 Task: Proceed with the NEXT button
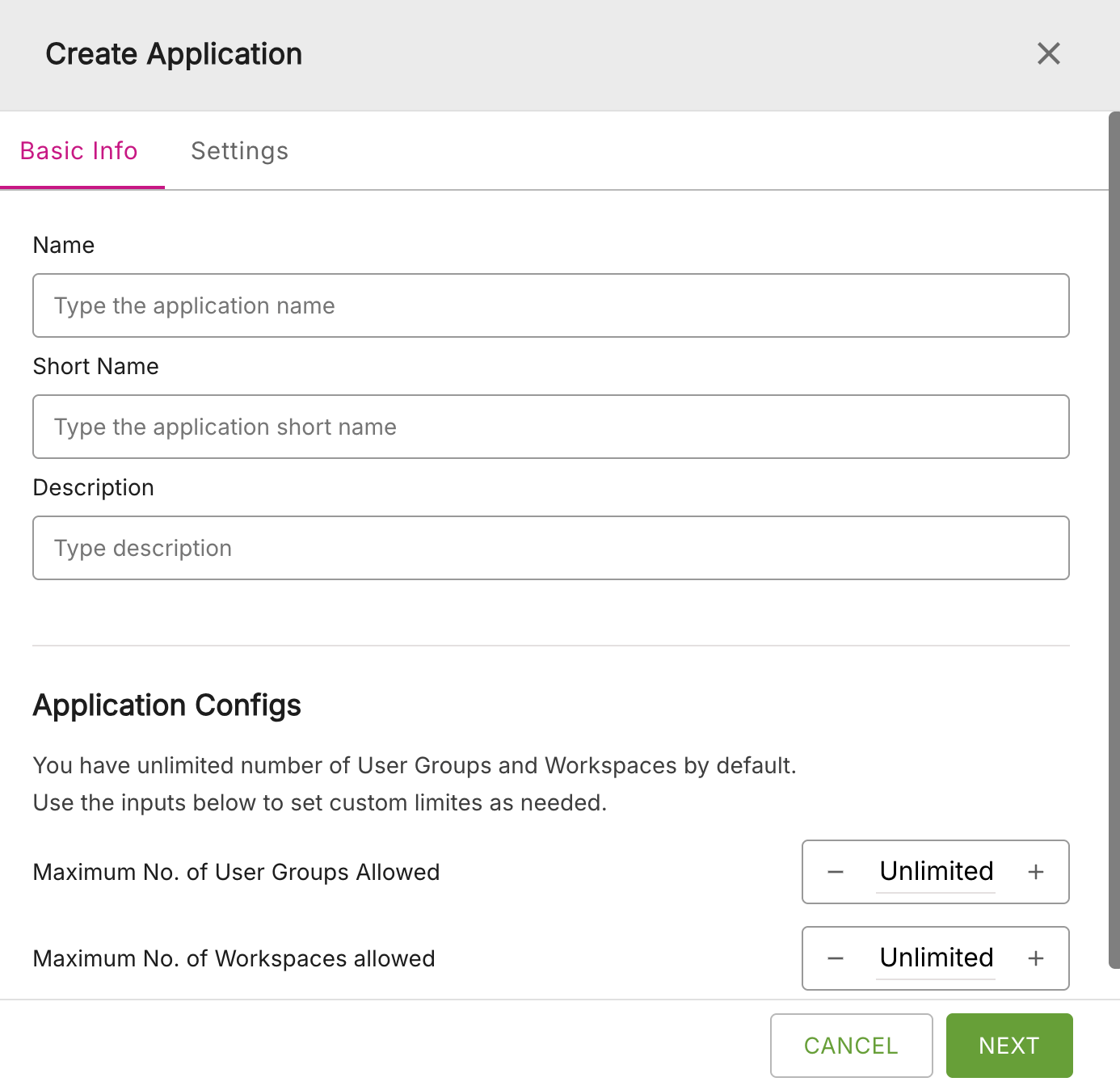[x=1008, y=1046]
